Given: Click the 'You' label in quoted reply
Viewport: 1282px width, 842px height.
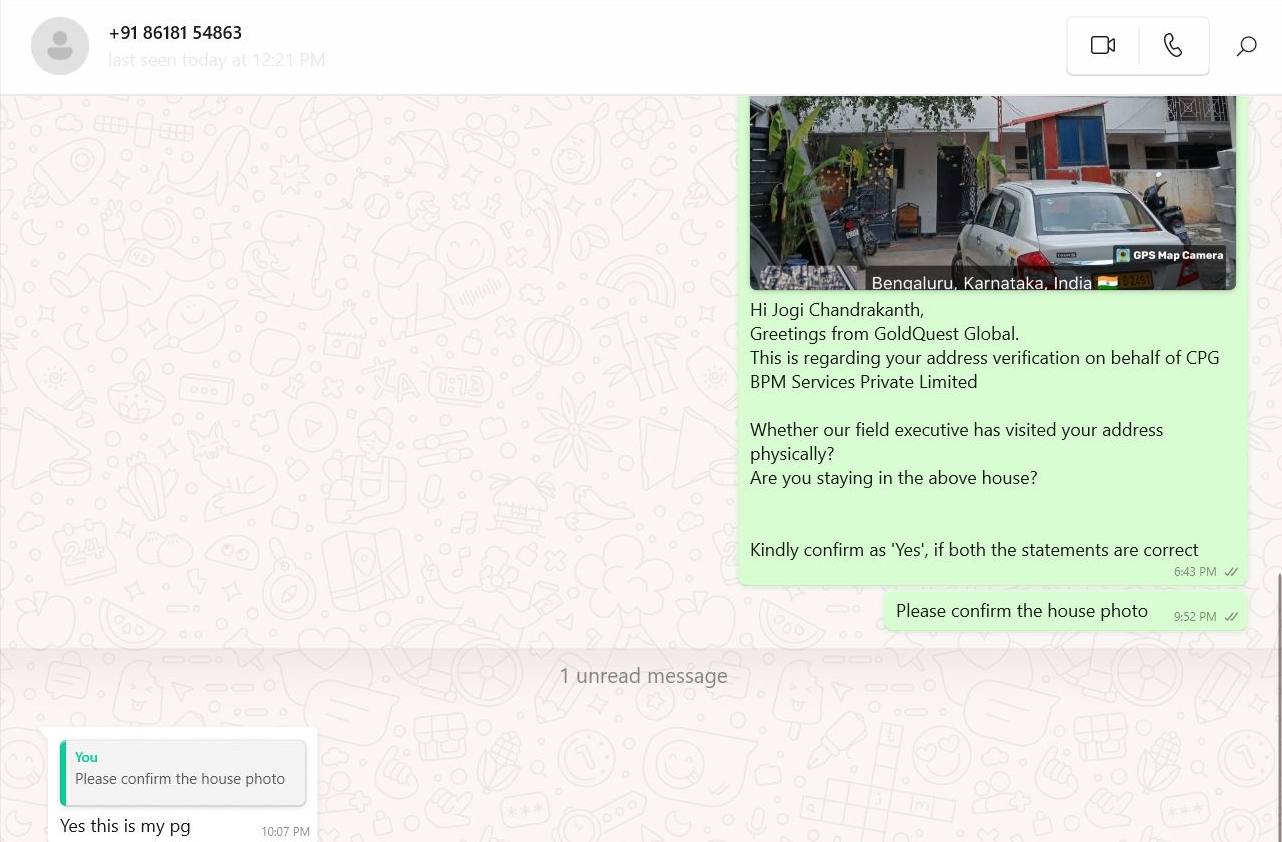Looking at the screenshot, I should click(x=87, y=757).
